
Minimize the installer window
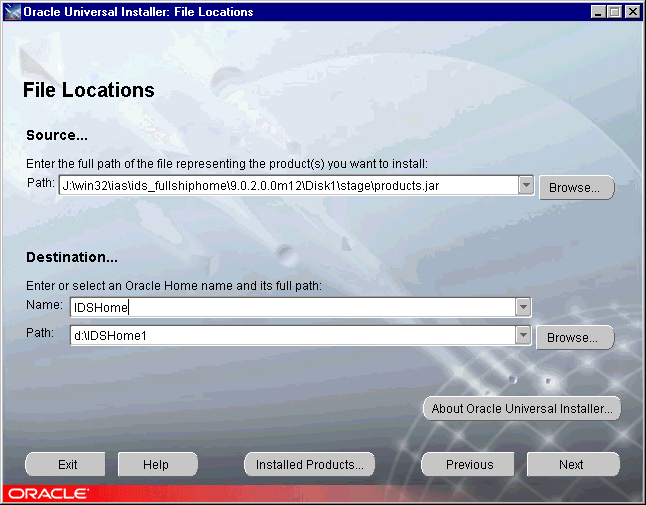pos(598,12)
